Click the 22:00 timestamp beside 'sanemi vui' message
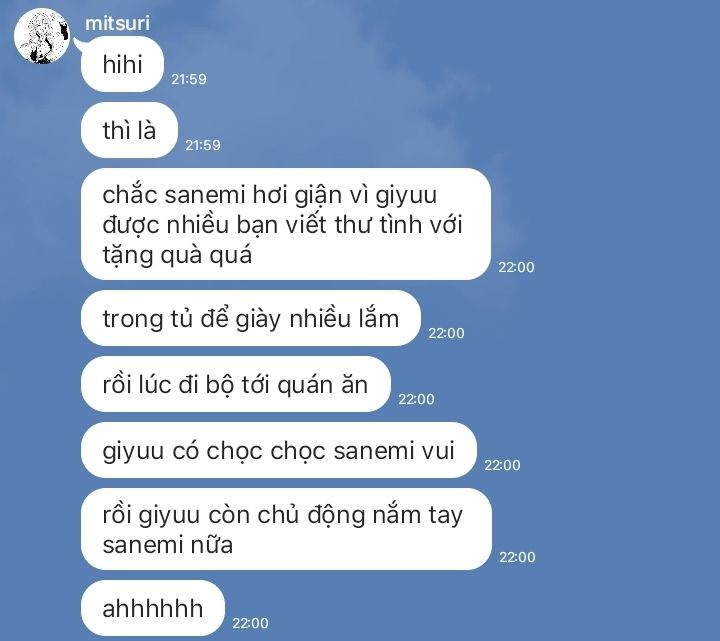This screenshot has height=641, width=720. 502,465
